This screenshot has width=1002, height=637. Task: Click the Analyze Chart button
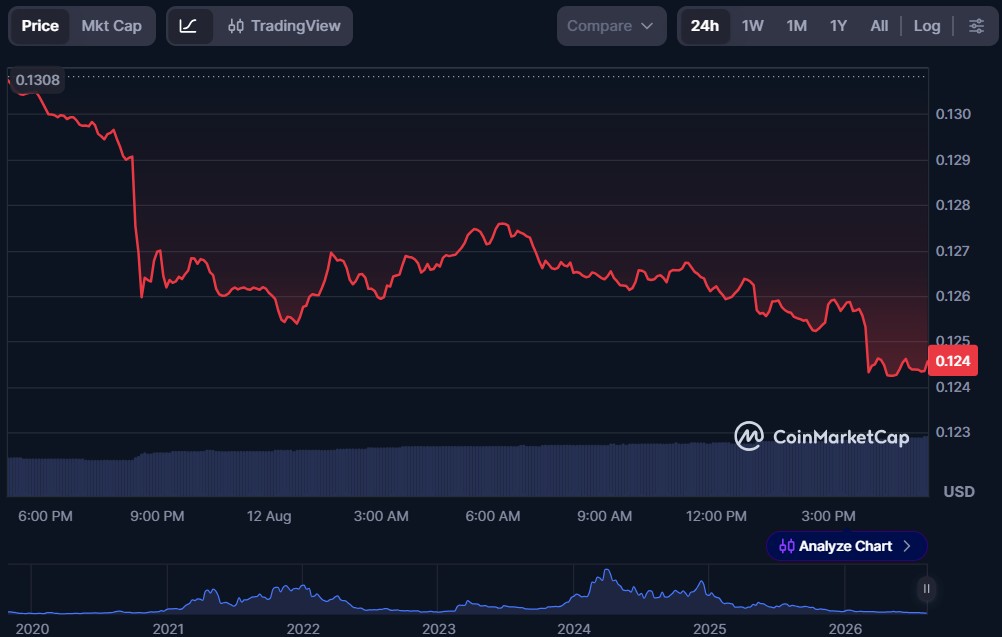[846, 546]
